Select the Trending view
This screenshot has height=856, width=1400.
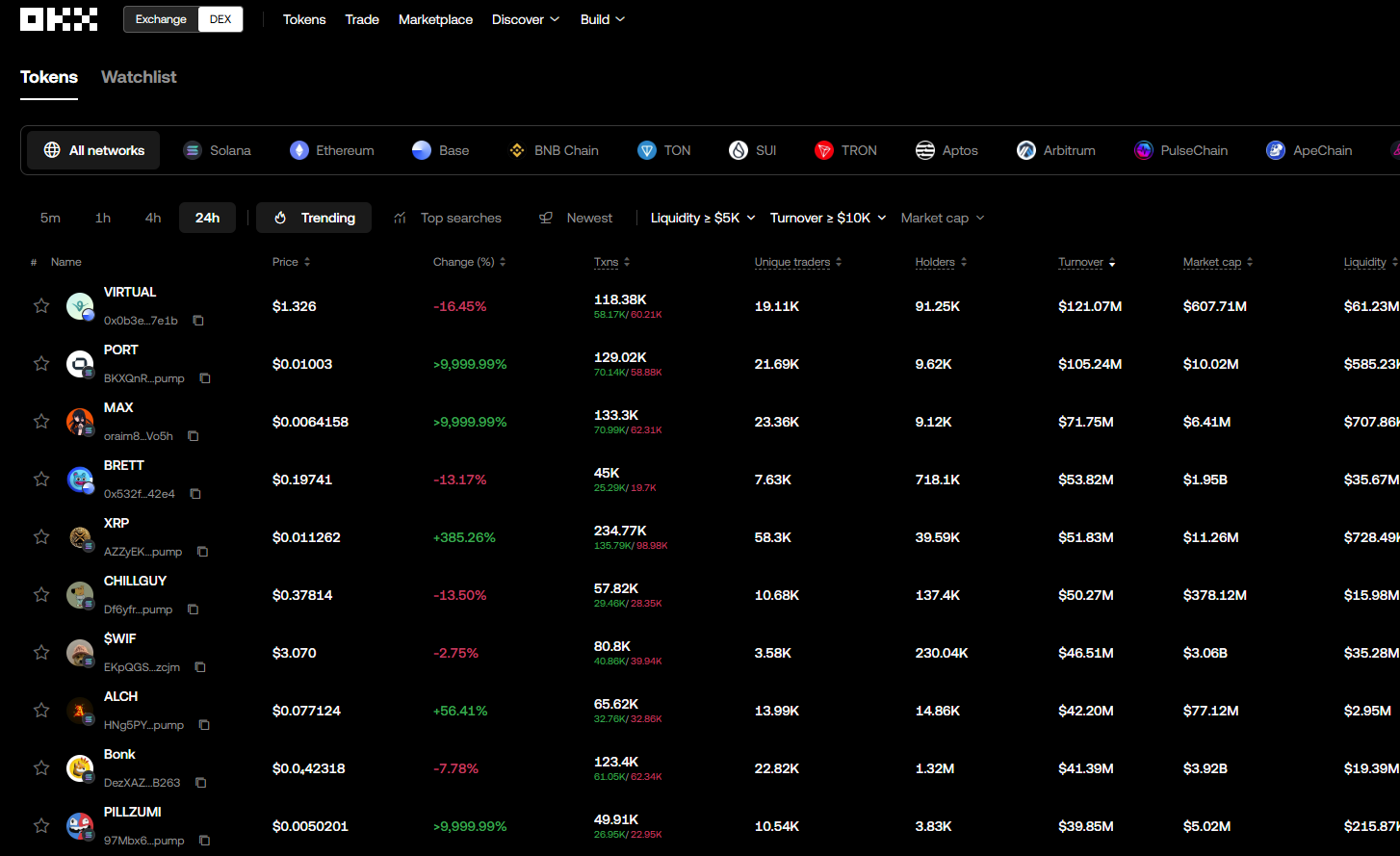pos(314,218)
